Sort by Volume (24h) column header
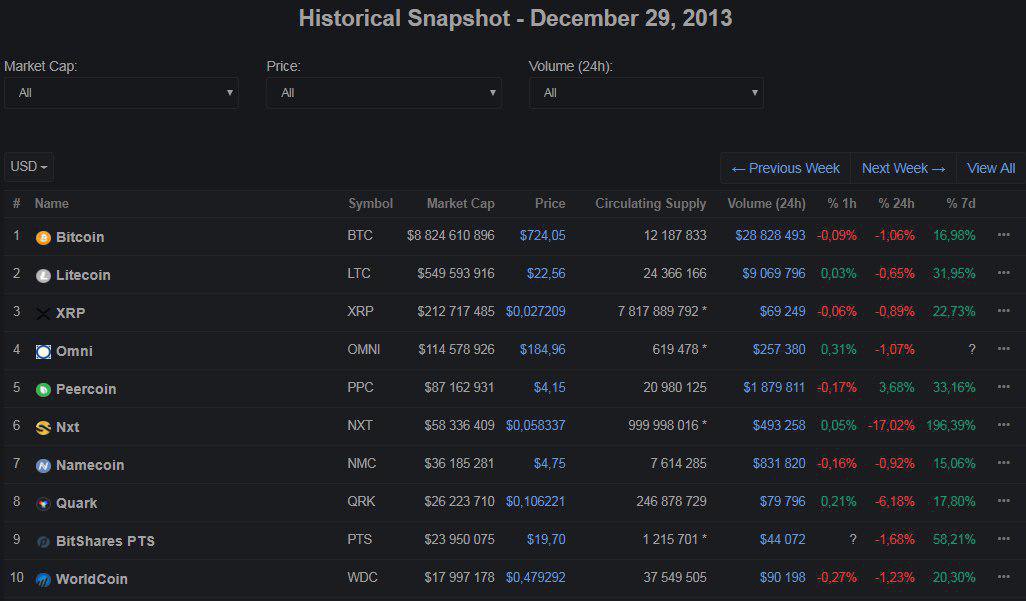The image size is (1026, 601). tap(766, 204)
